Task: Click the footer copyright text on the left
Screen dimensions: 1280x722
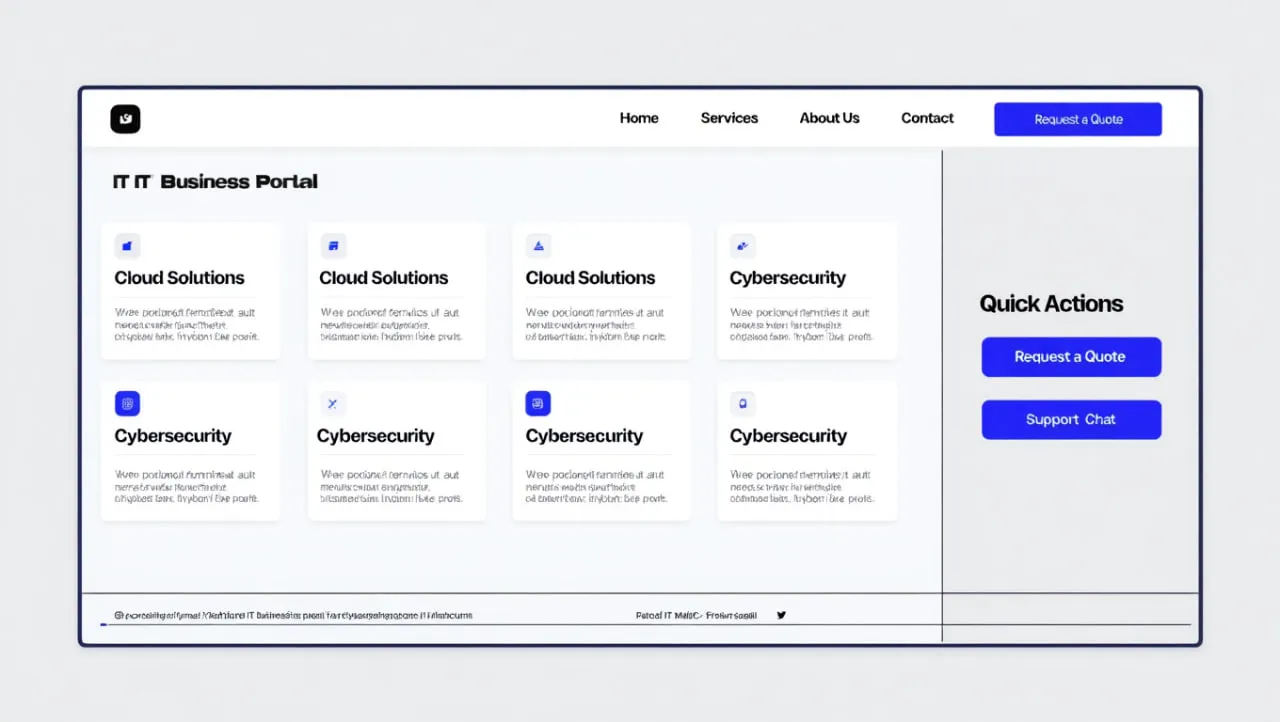Action: (293, 616)
